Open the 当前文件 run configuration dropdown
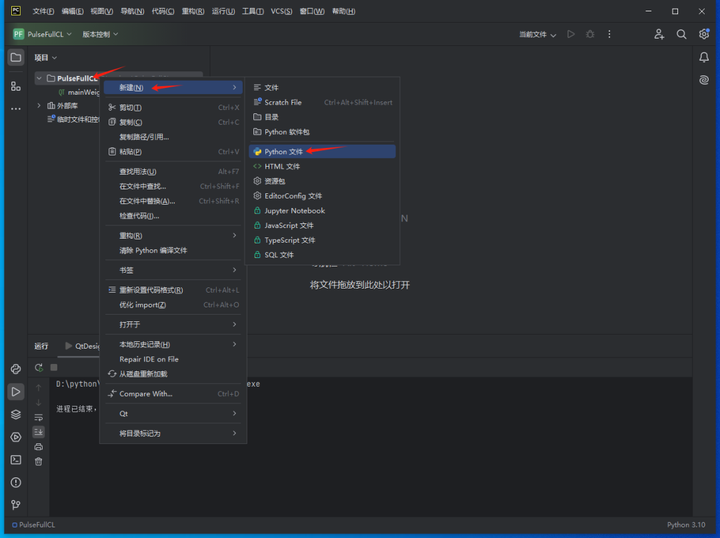Screen dimensions: 720x538 point(537,34)
